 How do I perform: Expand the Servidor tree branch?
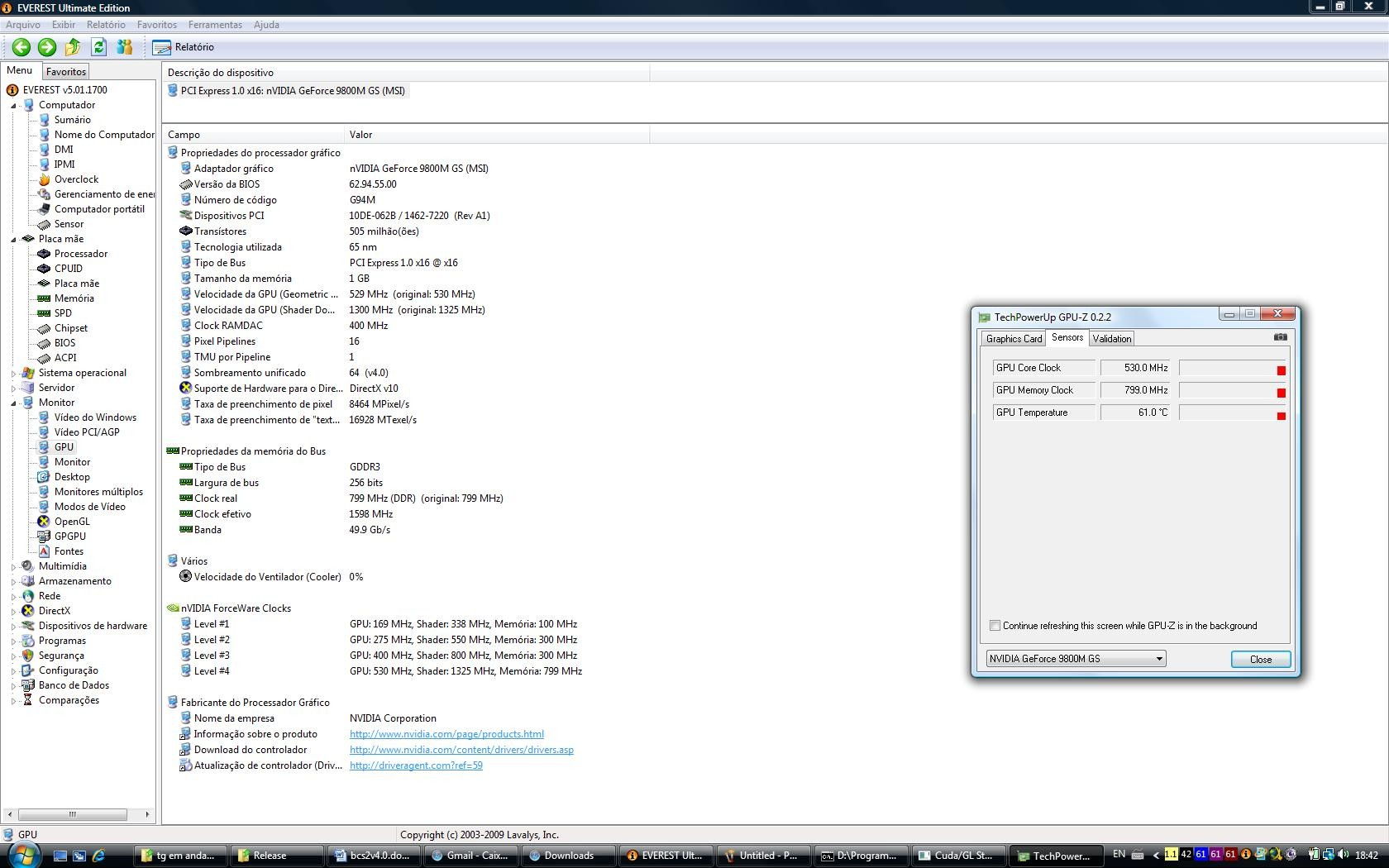click(13, 389)
